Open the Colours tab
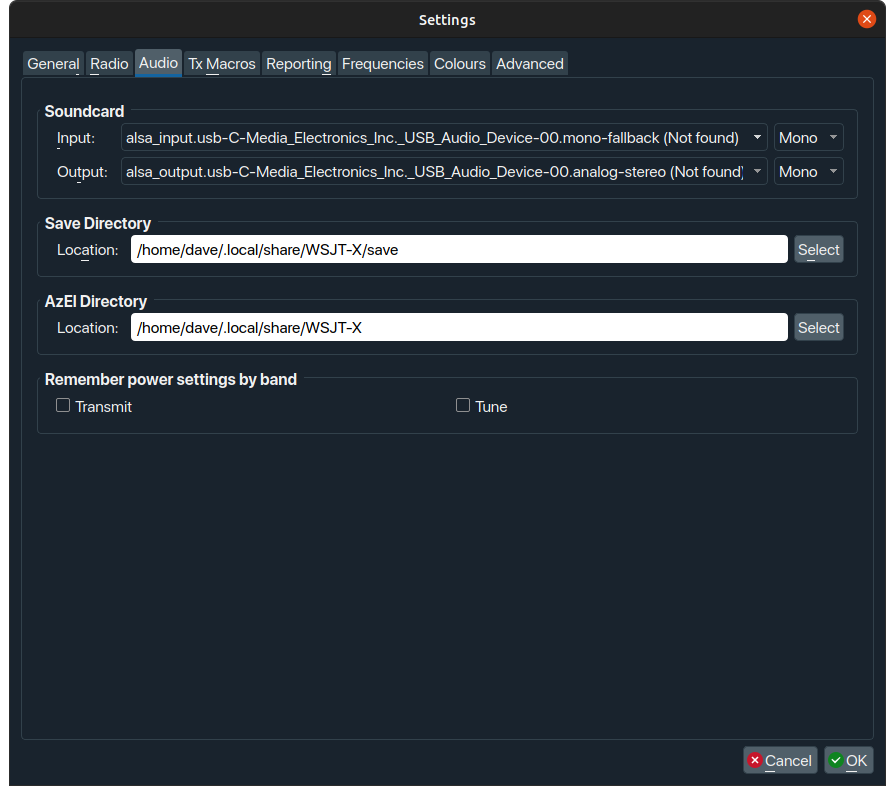The height and width of the screenshot is (795, 895). pyautogui.click(x=459, y=63)
